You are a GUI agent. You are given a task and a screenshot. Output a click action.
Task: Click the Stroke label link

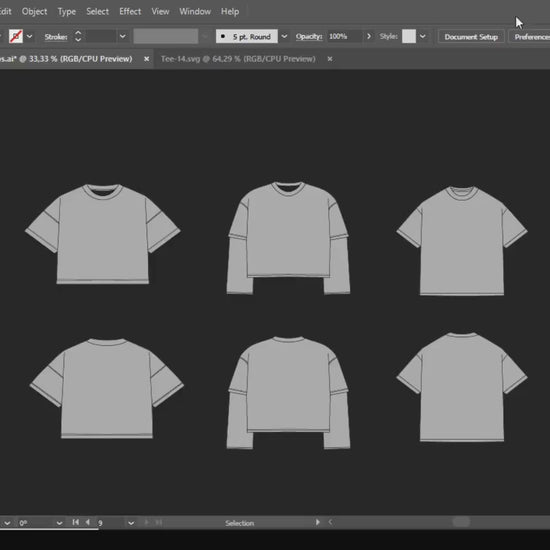point(56,37)
